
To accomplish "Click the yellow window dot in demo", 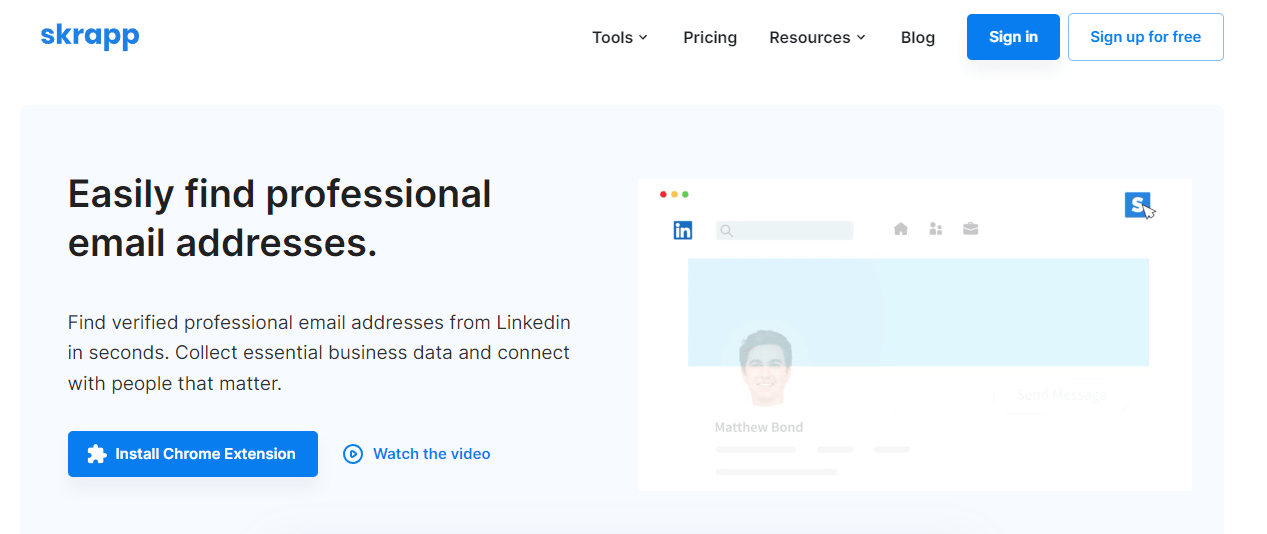I will (x=674, y=194).
